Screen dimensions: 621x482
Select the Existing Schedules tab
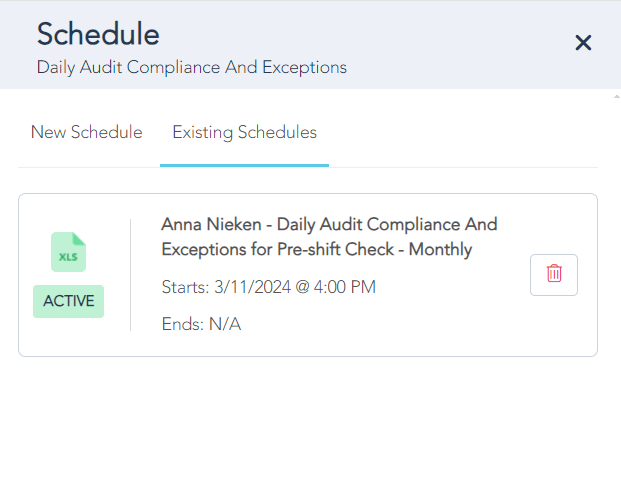pyautogui.click(x=244, y=132)
